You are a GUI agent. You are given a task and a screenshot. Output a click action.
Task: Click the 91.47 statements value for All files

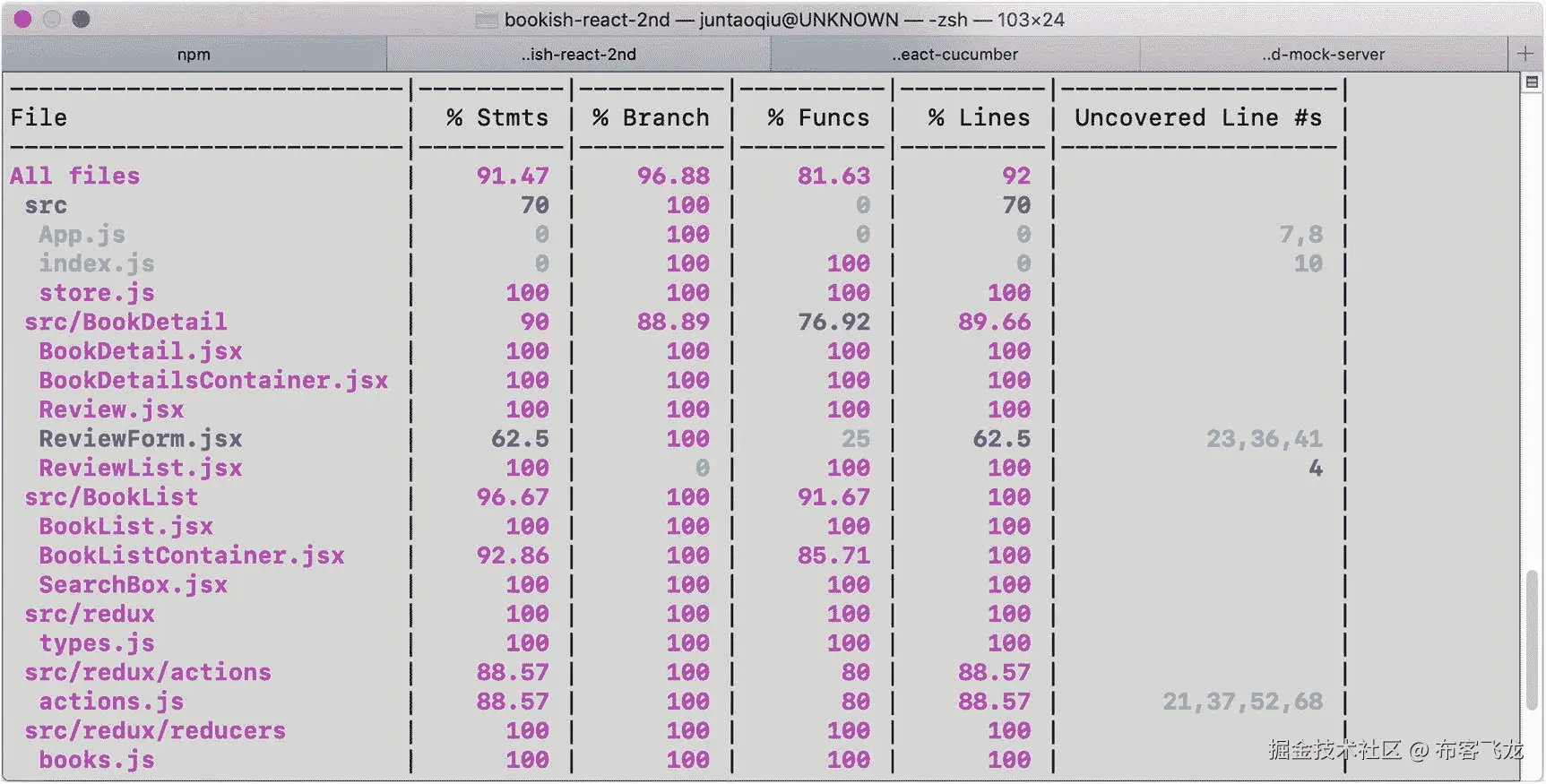click(513, 176)
